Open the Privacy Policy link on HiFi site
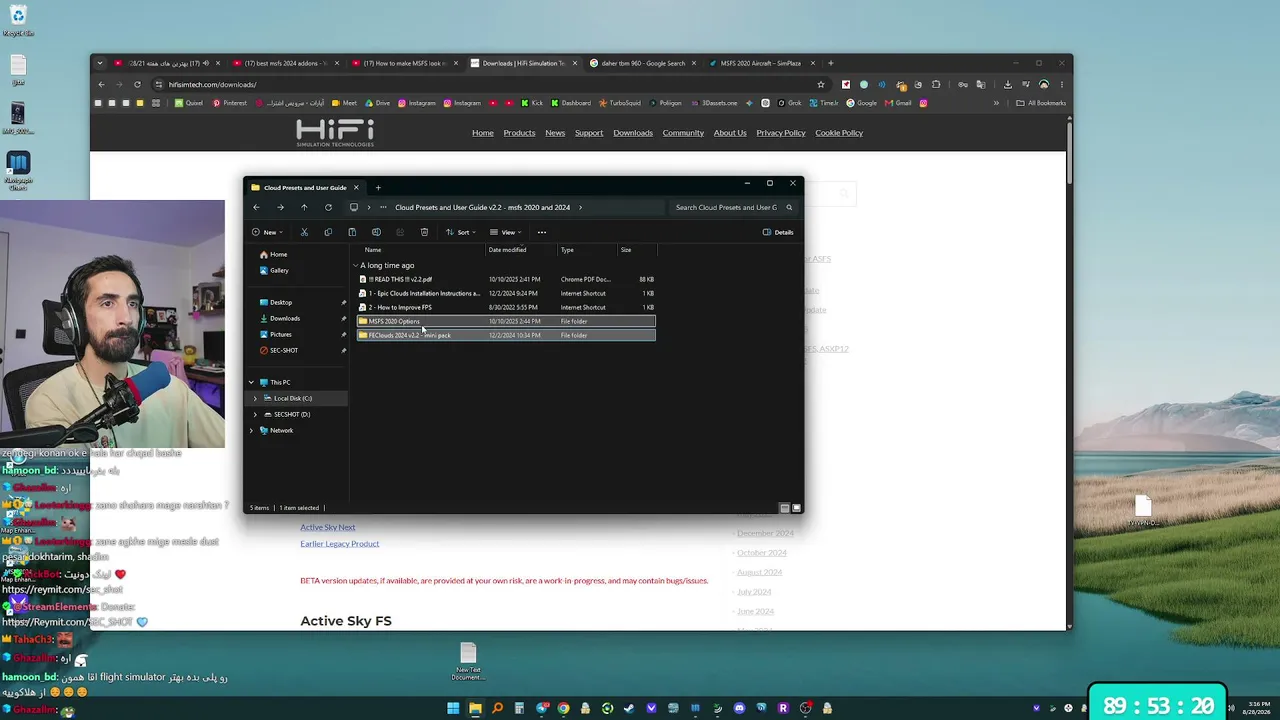 [781, 133]
